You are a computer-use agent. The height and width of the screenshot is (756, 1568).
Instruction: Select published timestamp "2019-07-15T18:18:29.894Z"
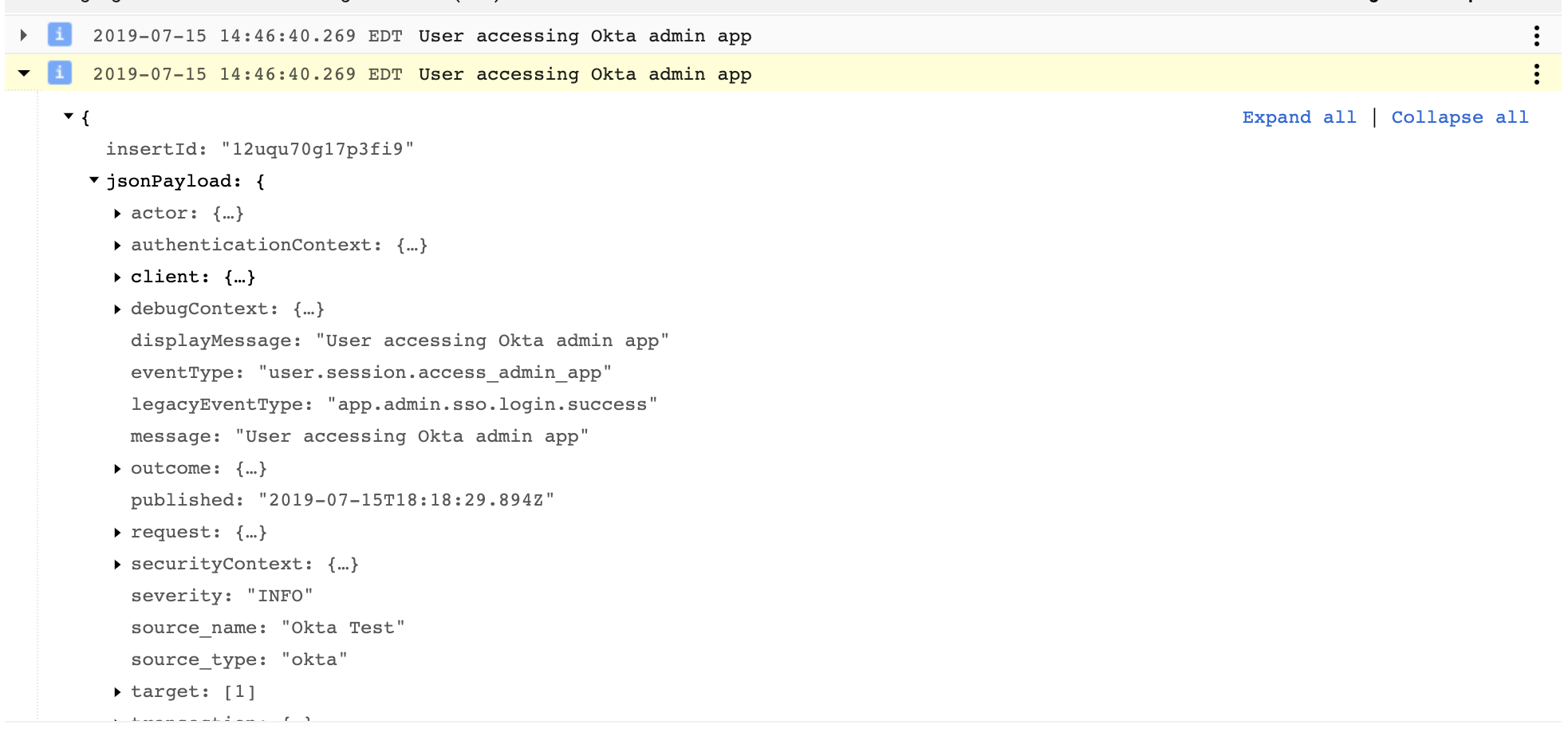pyautogui.click(x=406, y=500)
